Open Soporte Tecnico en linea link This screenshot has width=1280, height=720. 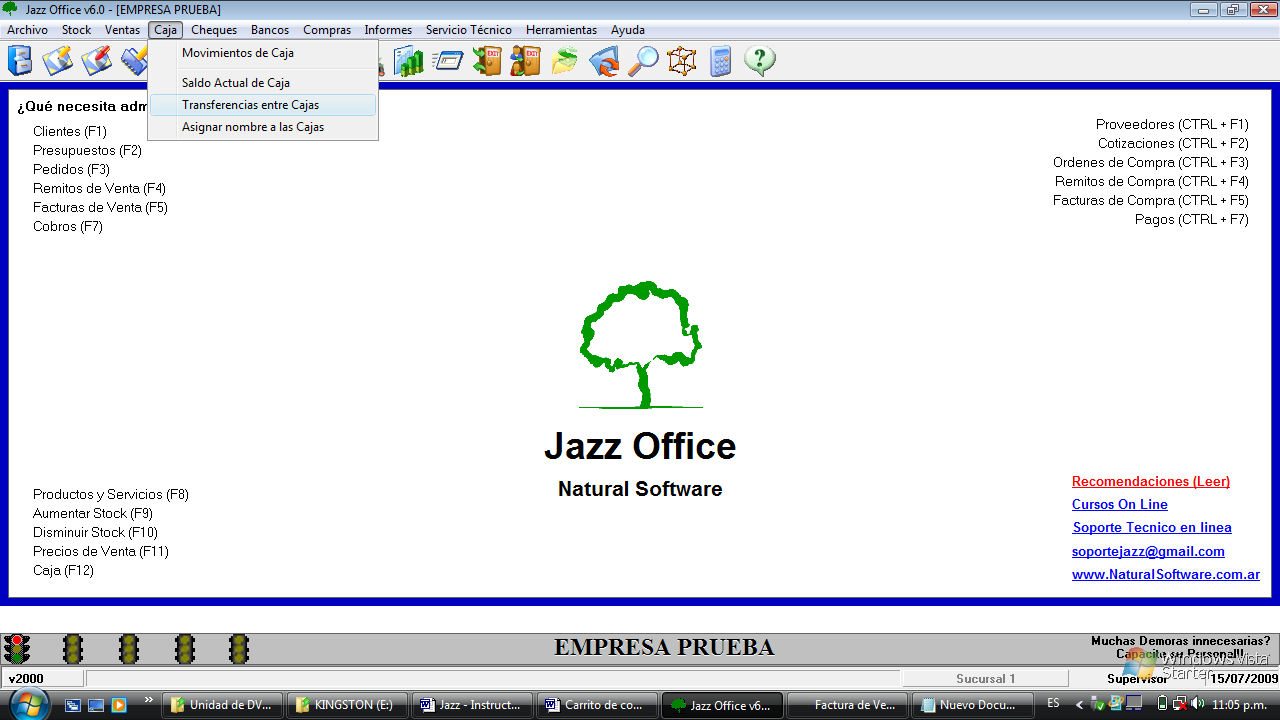[1152, 527]
